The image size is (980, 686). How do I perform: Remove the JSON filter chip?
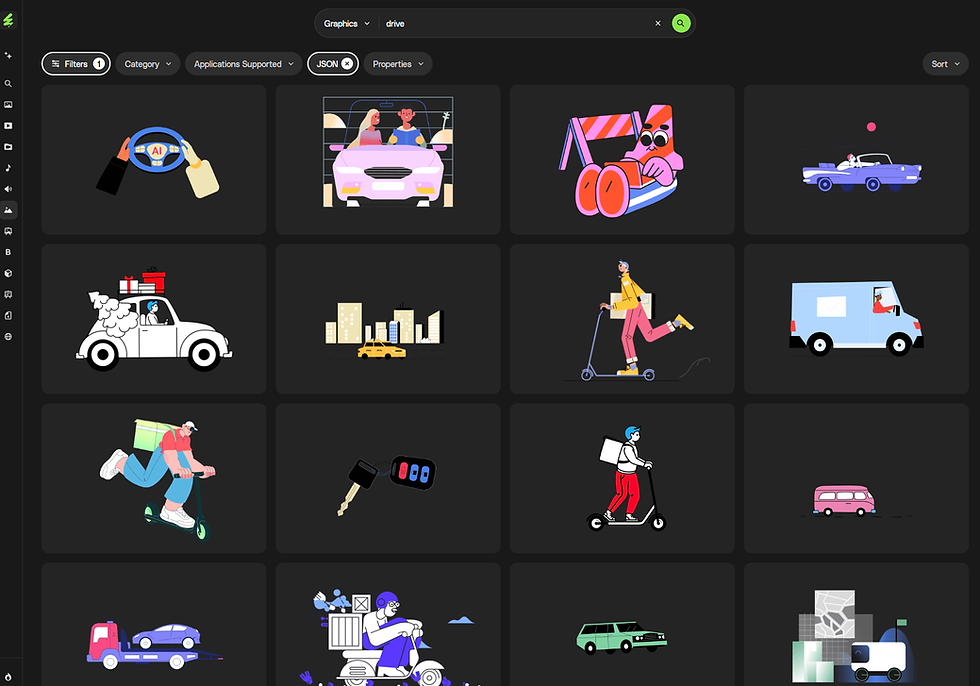(x=347, y=63)
